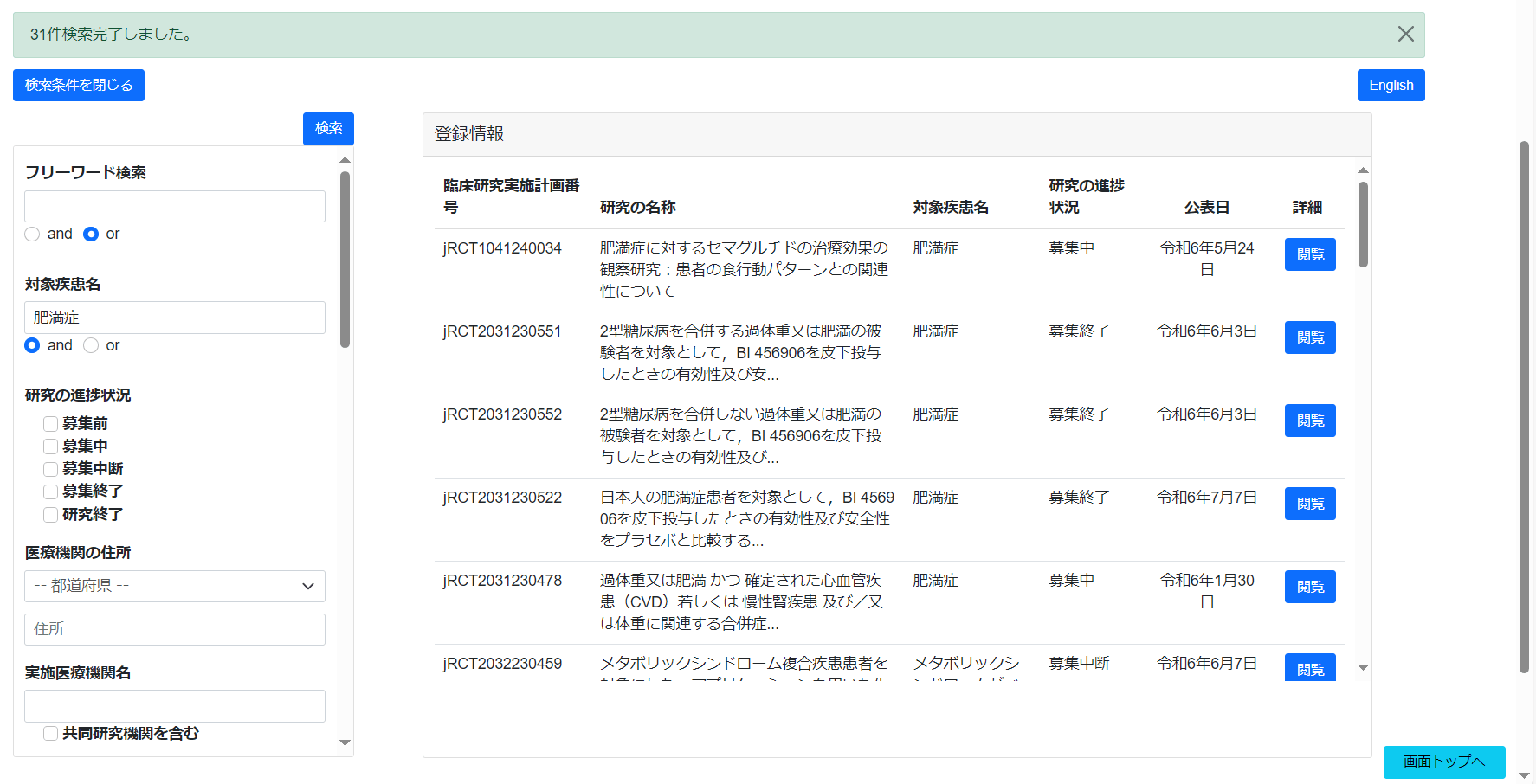
Task: Select the or radio for 対象疾患名
Action: [90, 344]
